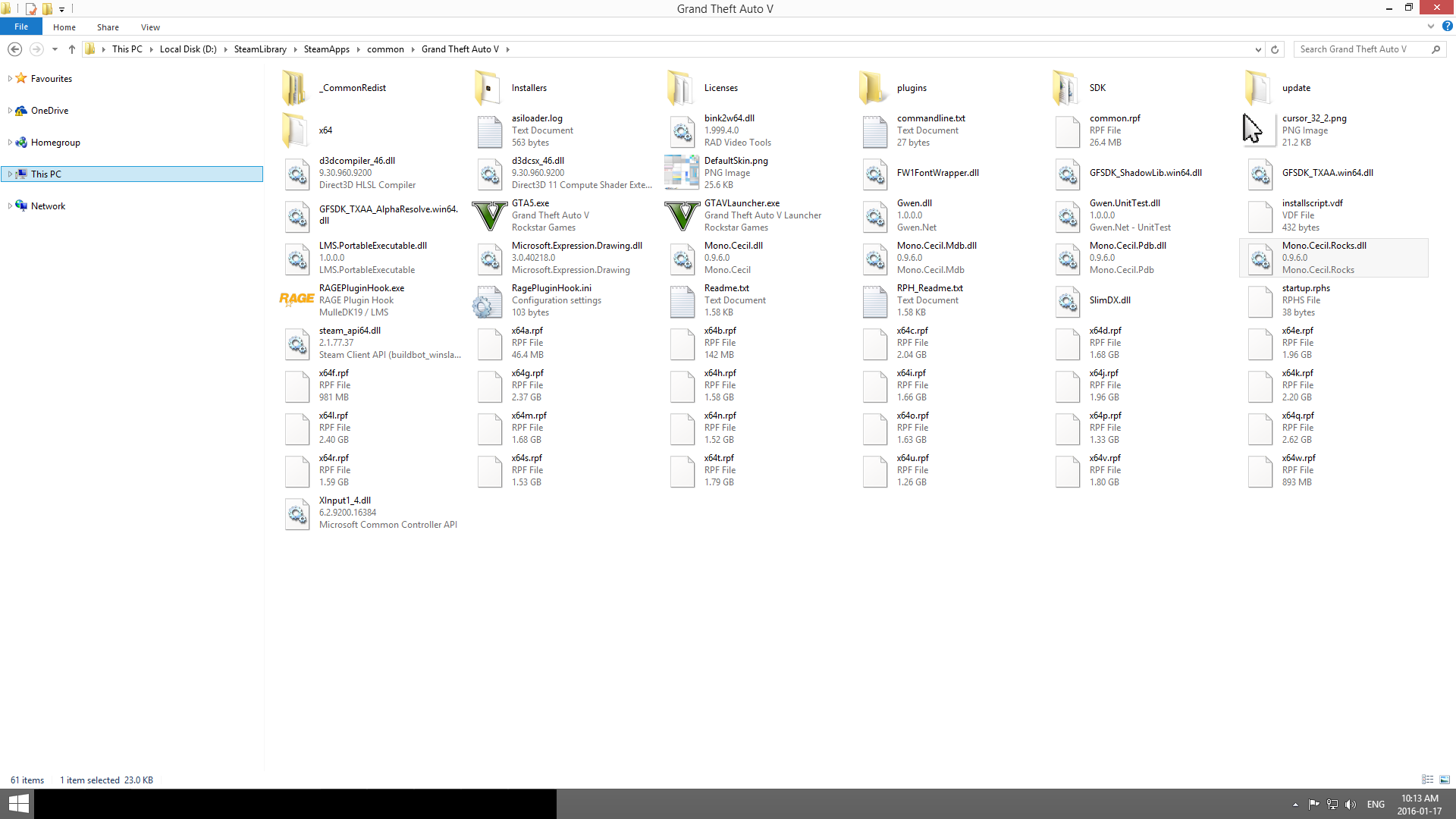Open the View ribbon tab
The height and width of the screenshot is (819, 1456).
click(150, 27)
